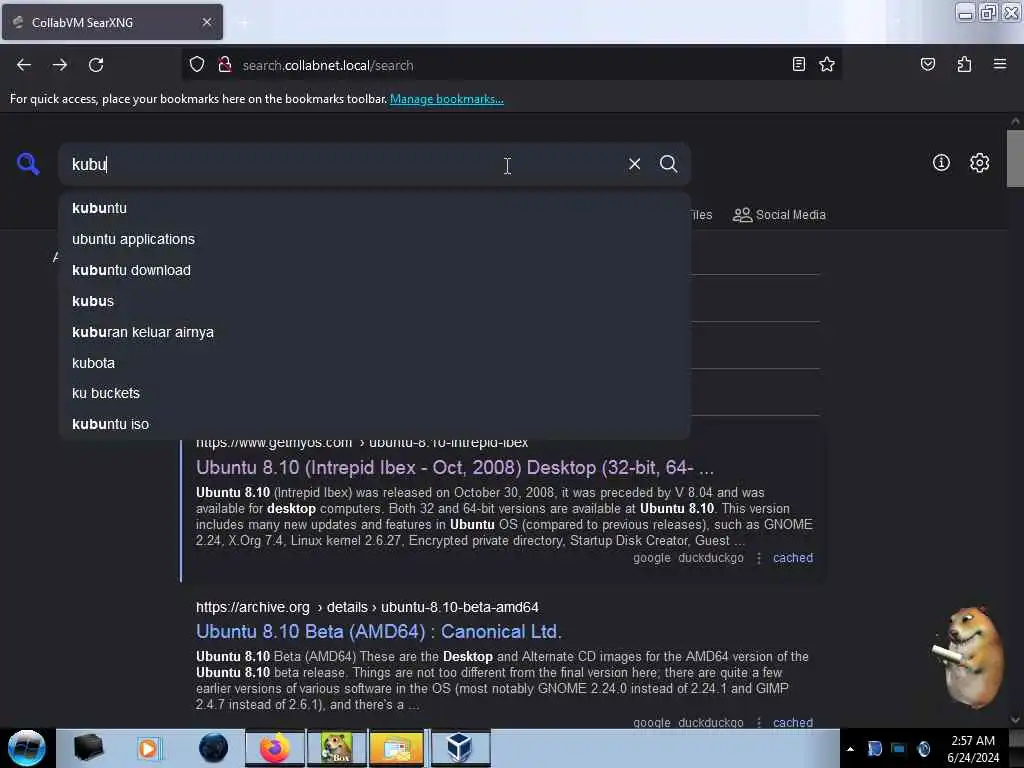
Task: Click the Manage bookmarks link
Action: point(447,99)
